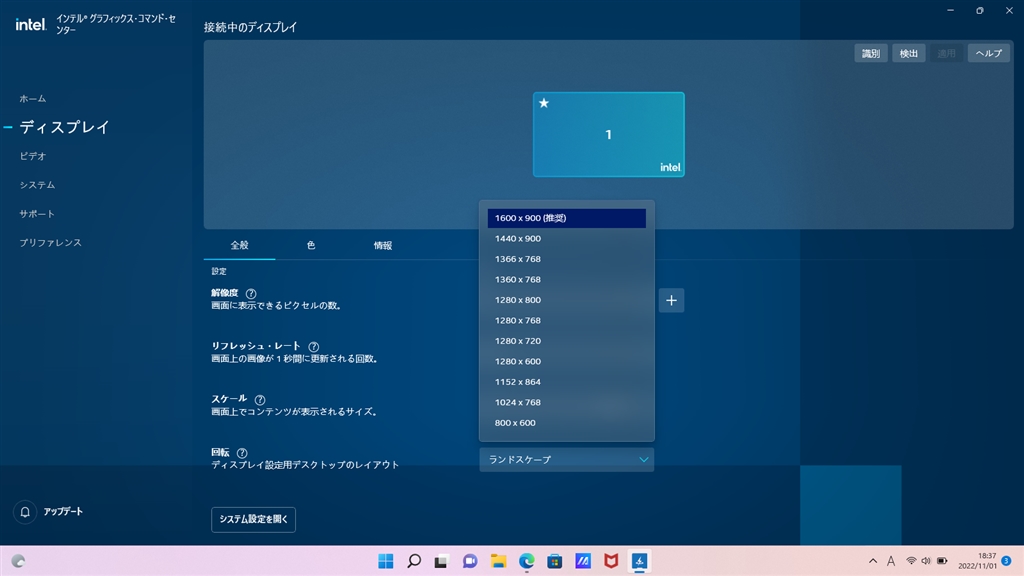Click the Wi-Fi network tray icon
1024x576 pixels.
click(x=911, y=561)
